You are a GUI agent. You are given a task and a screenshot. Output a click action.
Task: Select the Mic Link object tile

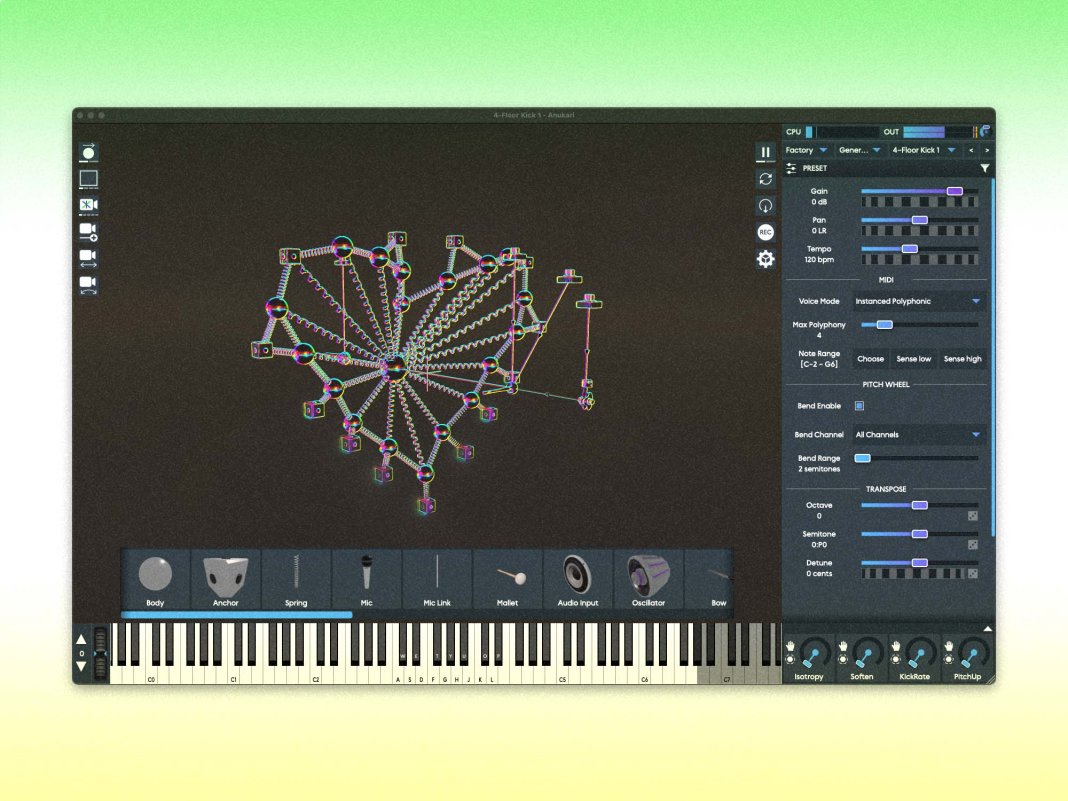437,579
